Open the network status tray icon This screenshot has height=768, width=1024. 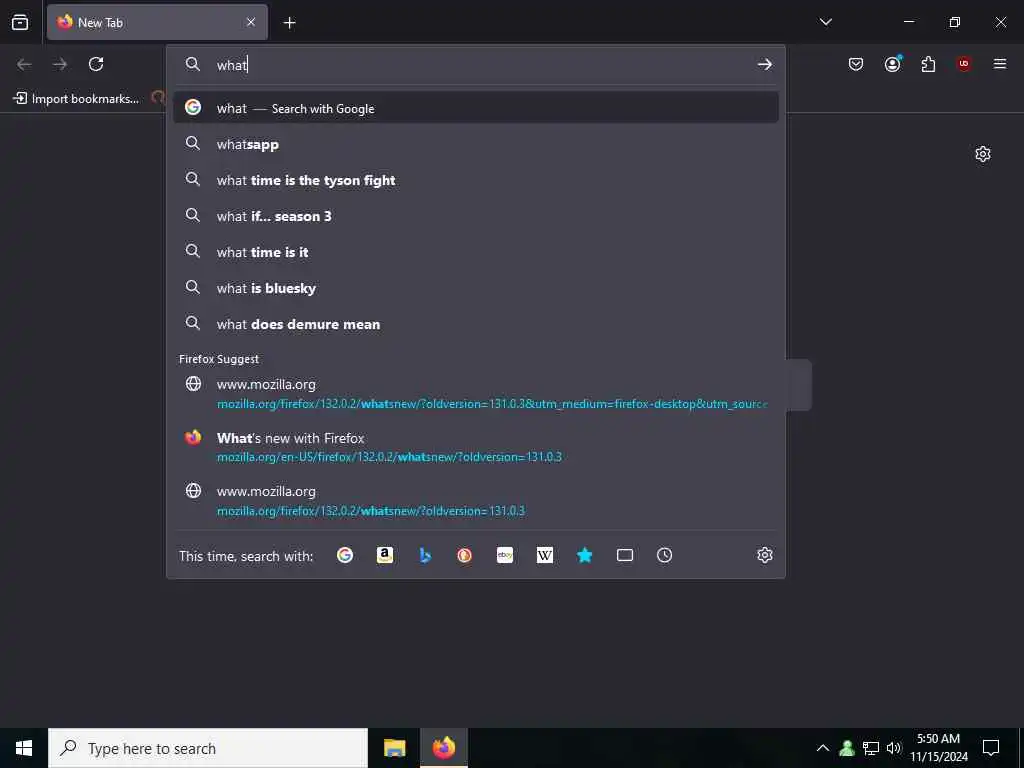(871, 748)
